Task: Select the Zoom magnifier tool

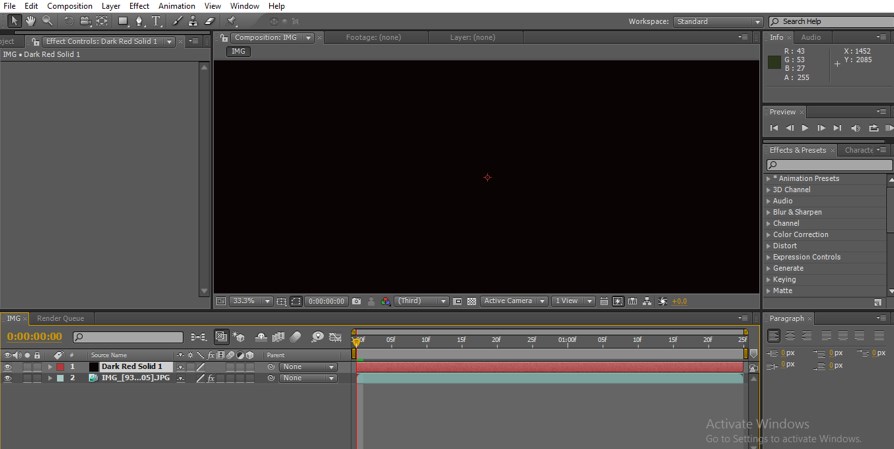Action: [x=47, y=21]
